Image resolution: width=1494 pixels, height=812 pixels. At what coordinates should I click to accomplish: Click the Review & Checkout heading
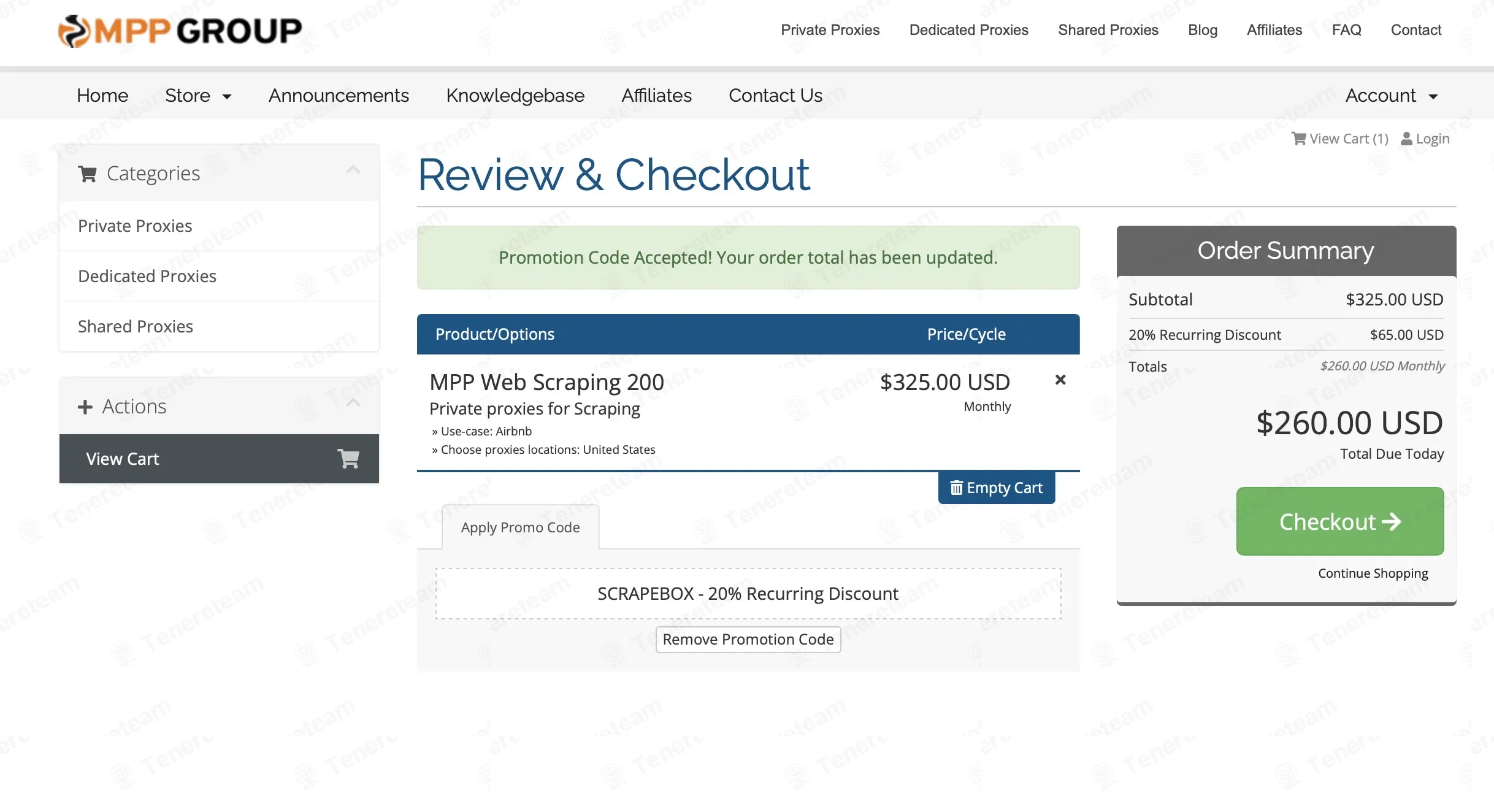(x=613, y=175)
